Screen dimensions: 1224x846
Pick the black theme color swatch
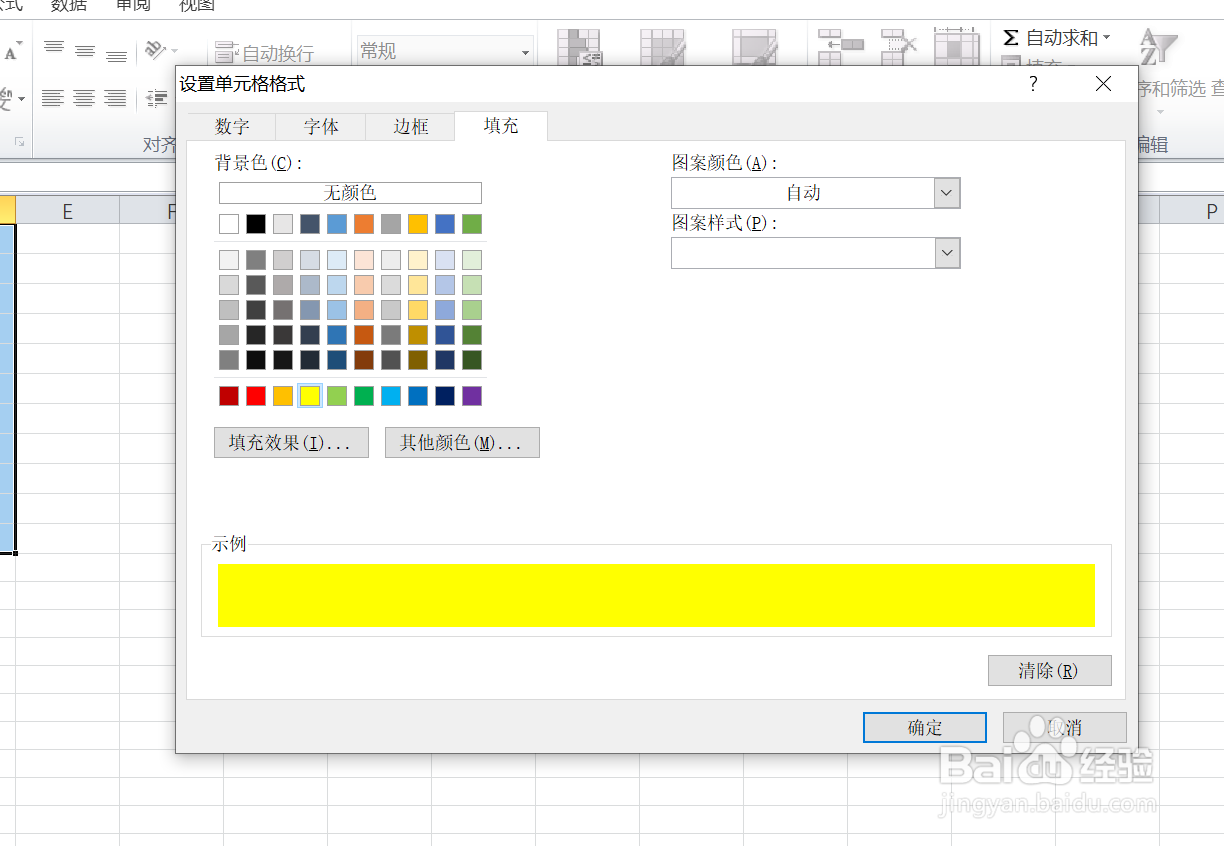[x=256, y=224]
